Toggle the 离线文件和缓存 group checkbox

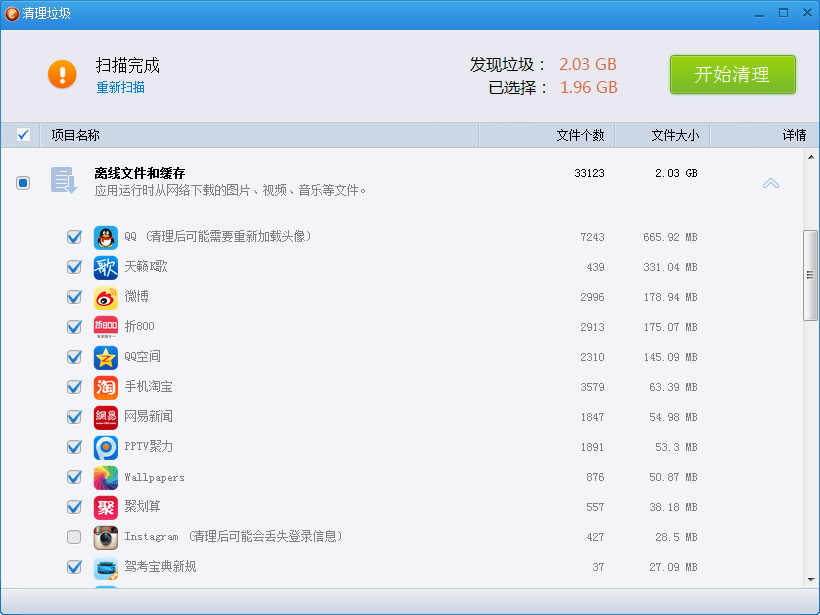tap(23, 183)
